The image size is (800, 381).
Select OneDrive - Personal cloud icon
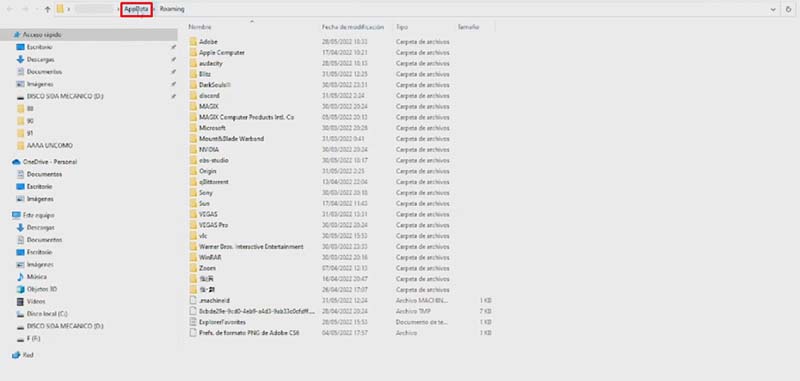pos(16,162)
